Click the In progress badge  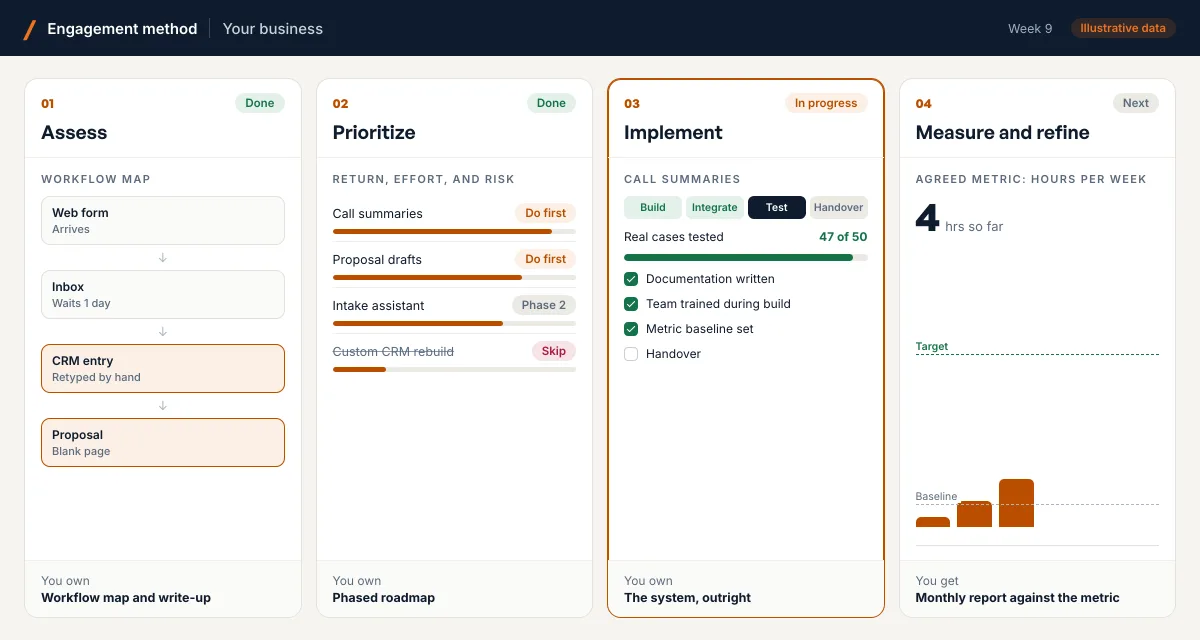pyautogui.click(x=826, y=103)
